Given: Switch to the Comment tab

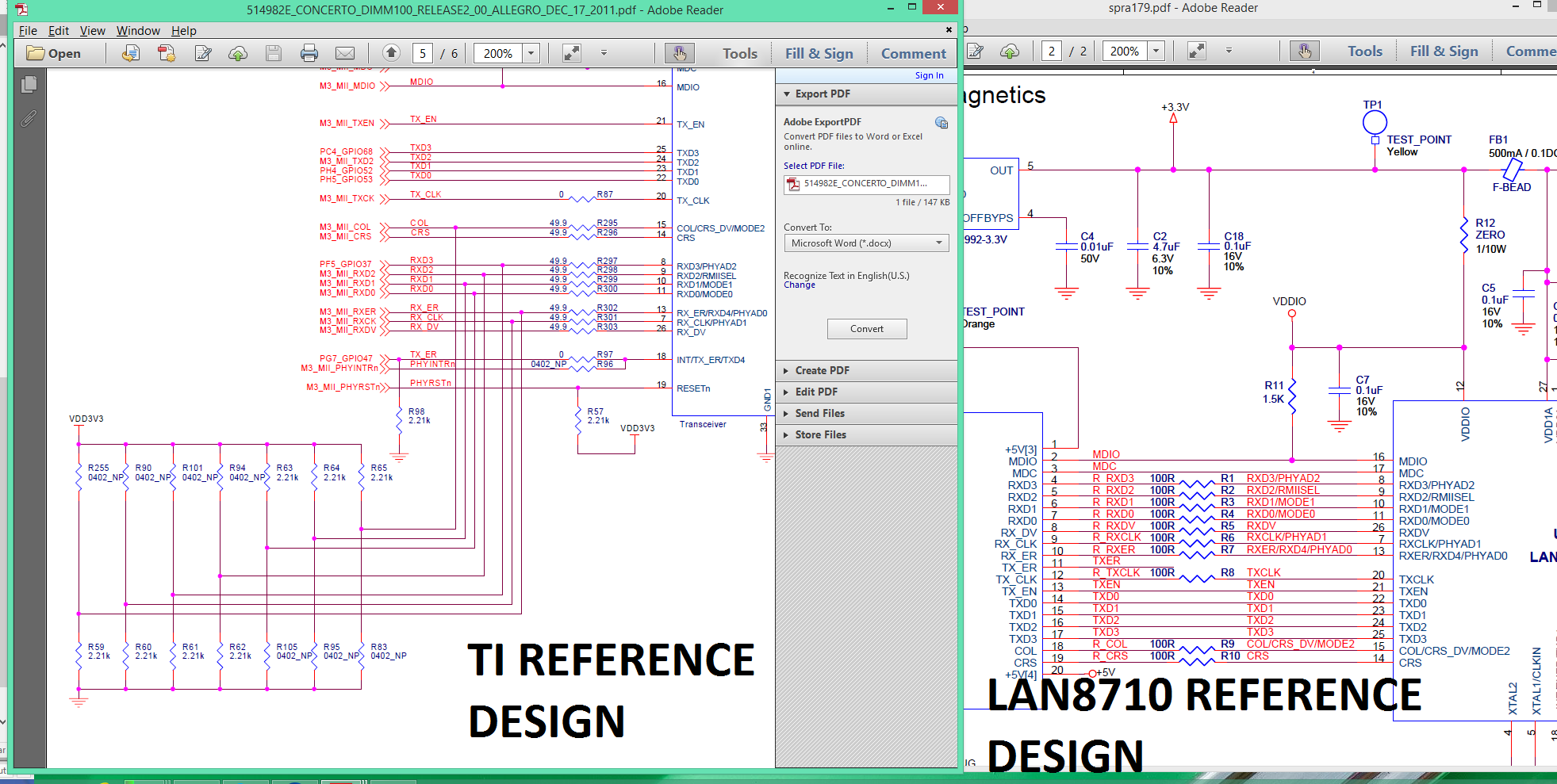Looking at the screenshot, I should point(912,53).
